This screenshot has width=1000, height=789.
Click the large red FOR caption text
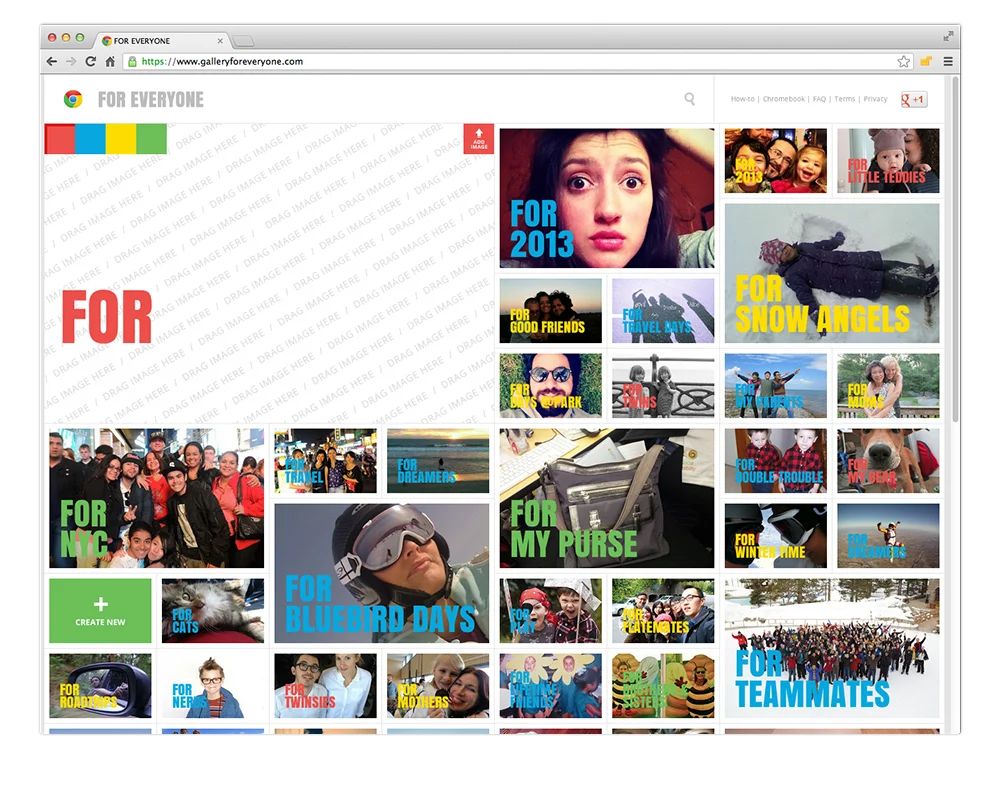pyautogui.click(x=107, y=317)
